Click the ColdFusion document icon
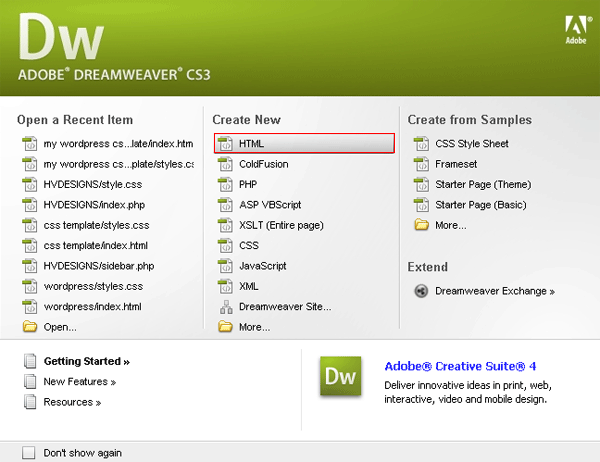Screen dimensions: 600x462 (x=225, y=164)
